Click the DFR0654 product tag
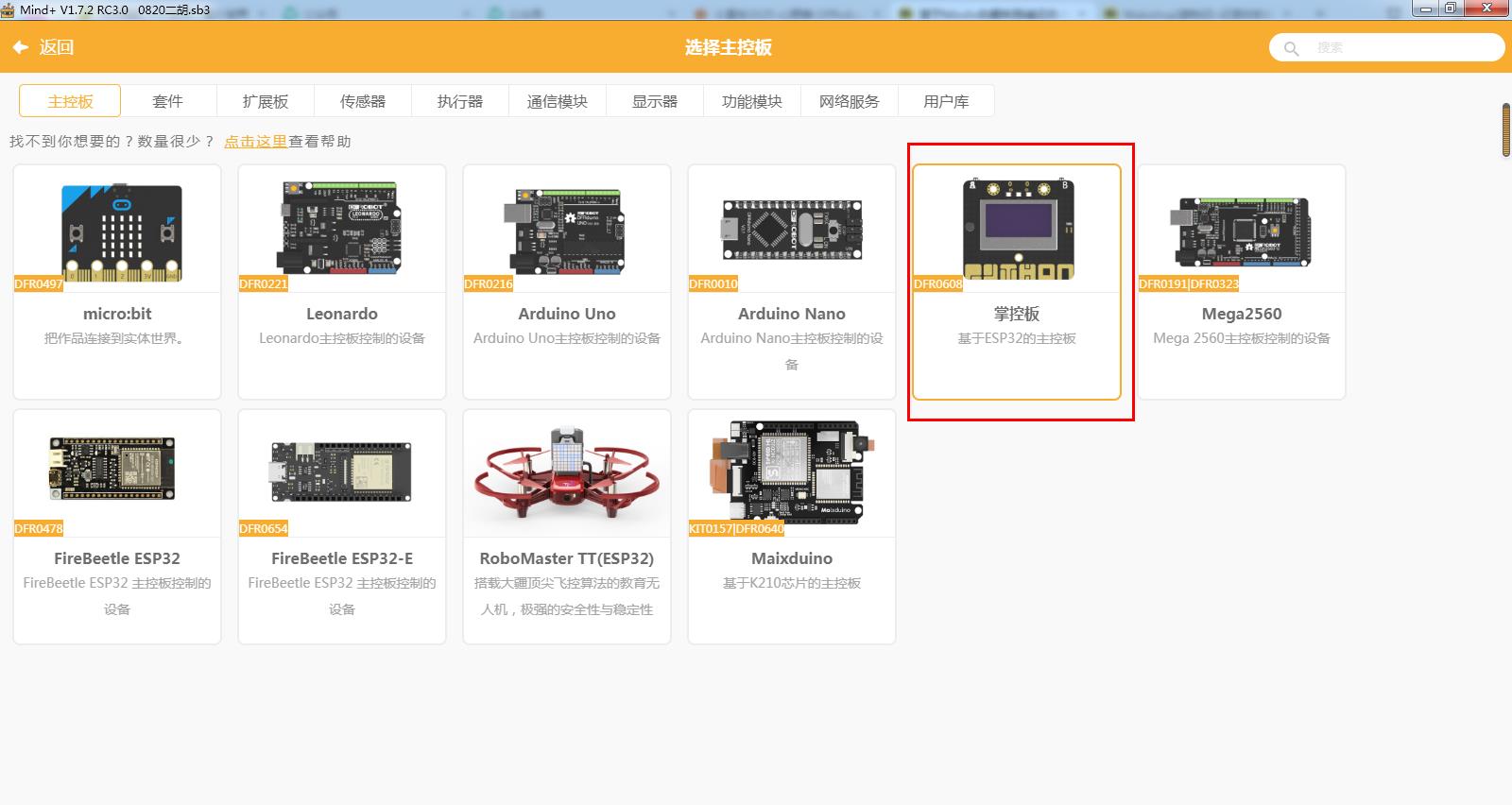The image size is (1512, 805). click(x=264, y=528)
